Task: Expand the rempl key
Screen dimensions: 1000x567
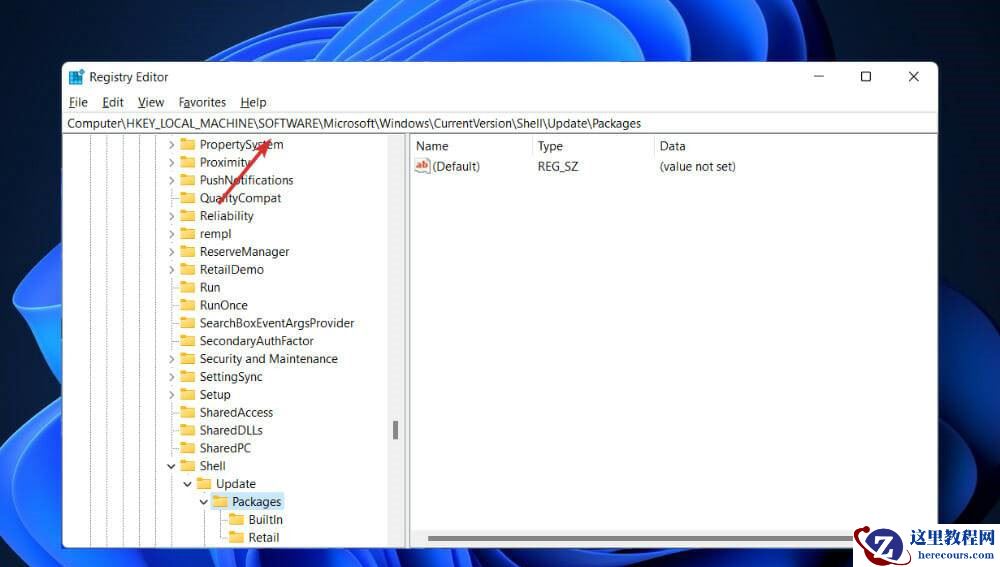Action: 171,234
